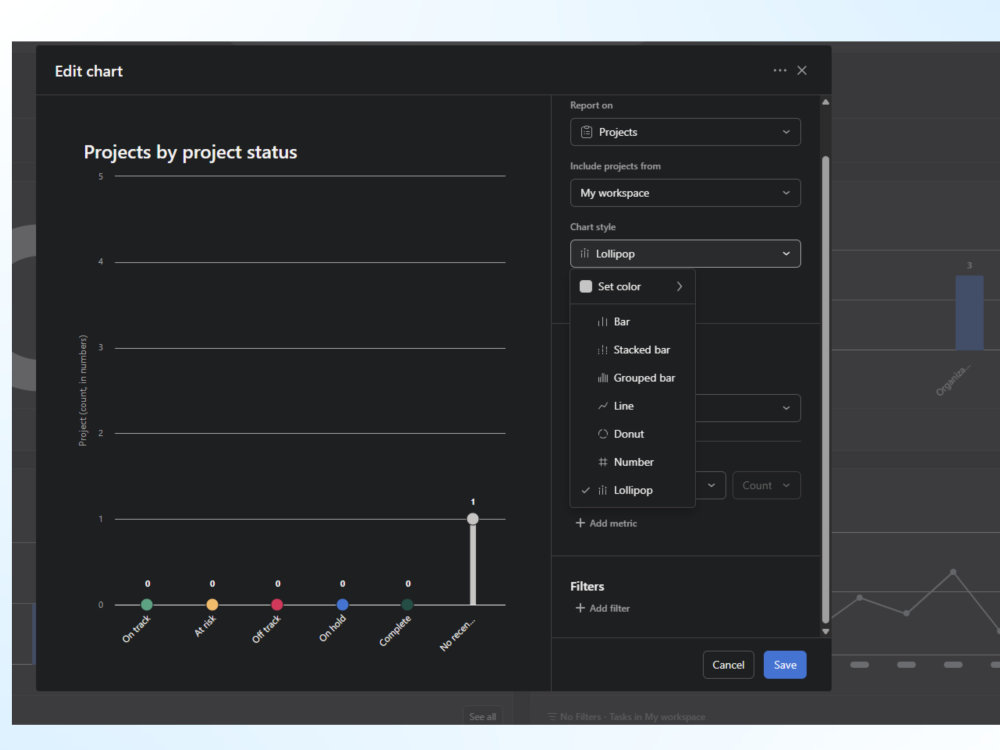This screenshot has width=1000, height=750.
Task: Choose Grouped bar chart style
Action: tap(632, 378)
